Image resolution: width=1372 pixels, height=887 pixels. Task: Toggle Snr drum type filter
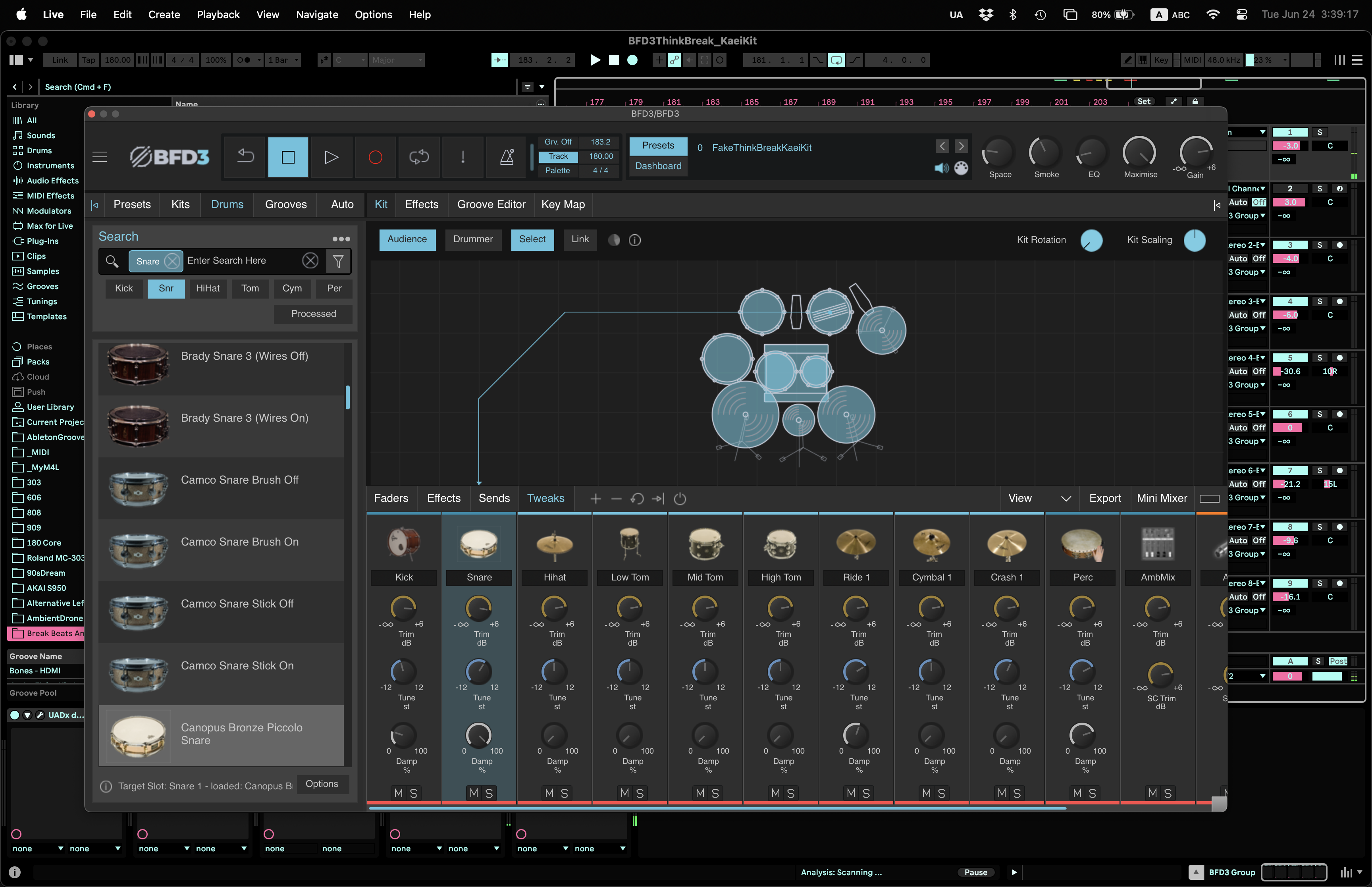(166, 289)
